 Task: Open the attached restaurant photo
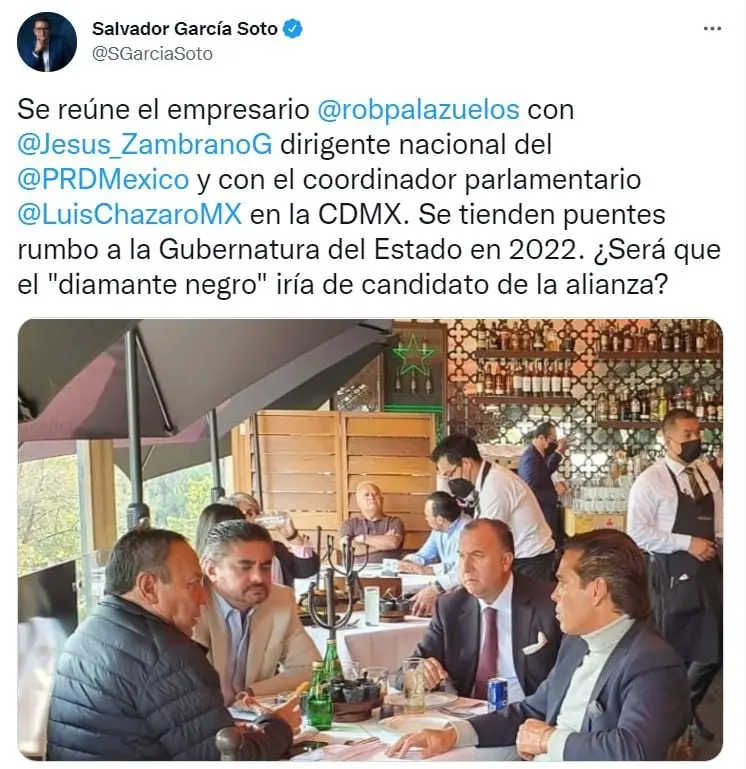[370, 539]
